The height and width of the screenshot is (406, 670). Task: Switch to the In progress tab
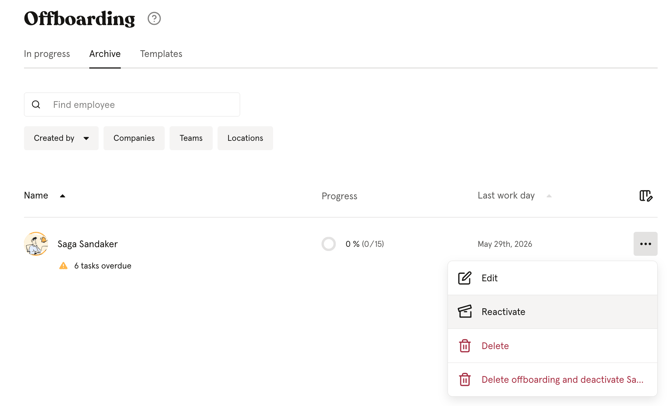47,54
